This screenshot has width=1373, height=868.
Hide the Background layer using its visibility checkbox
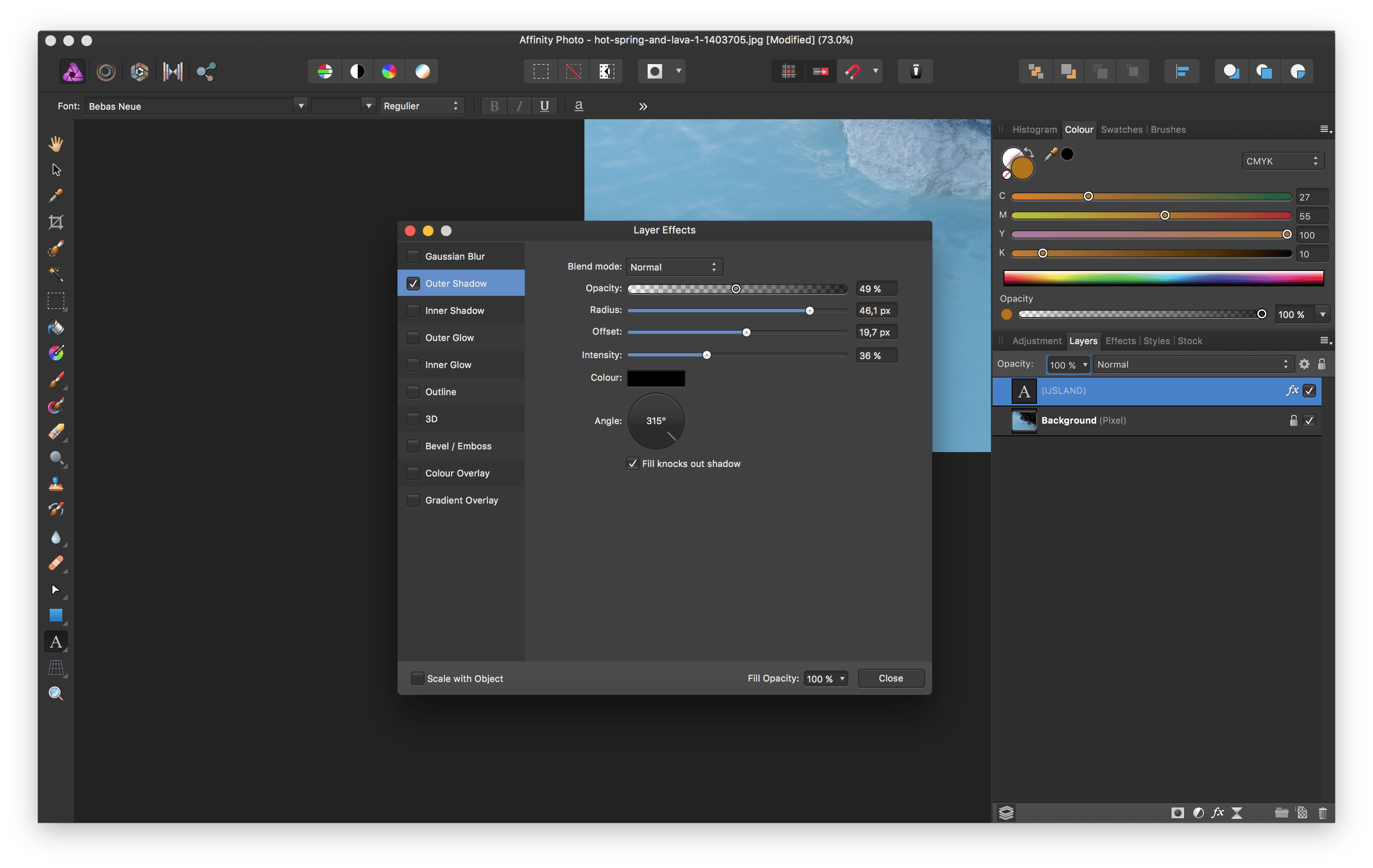coord(1309,420)
